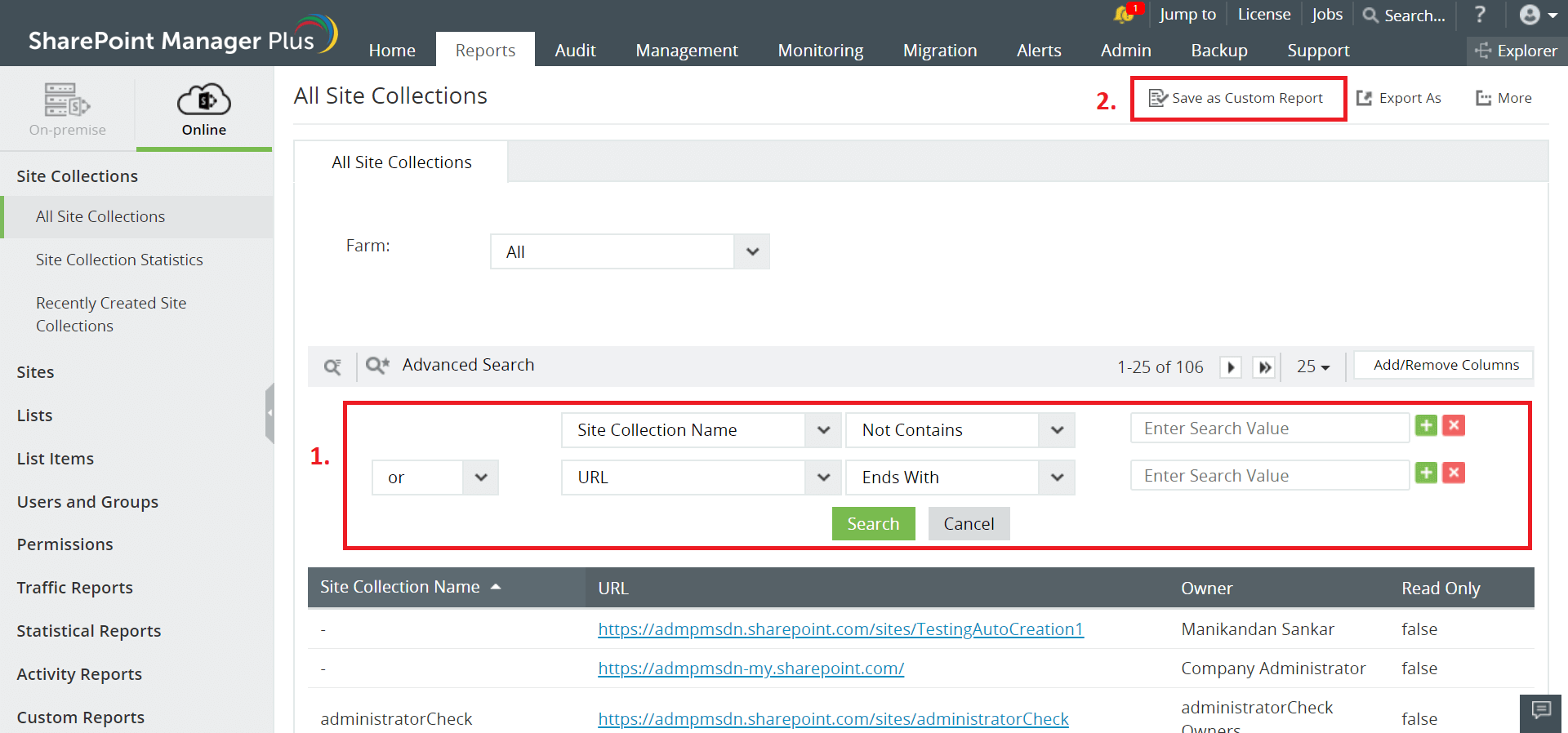Jump to the last page of results
This screenshot has width=1568, height=733.
[1264, 367]
